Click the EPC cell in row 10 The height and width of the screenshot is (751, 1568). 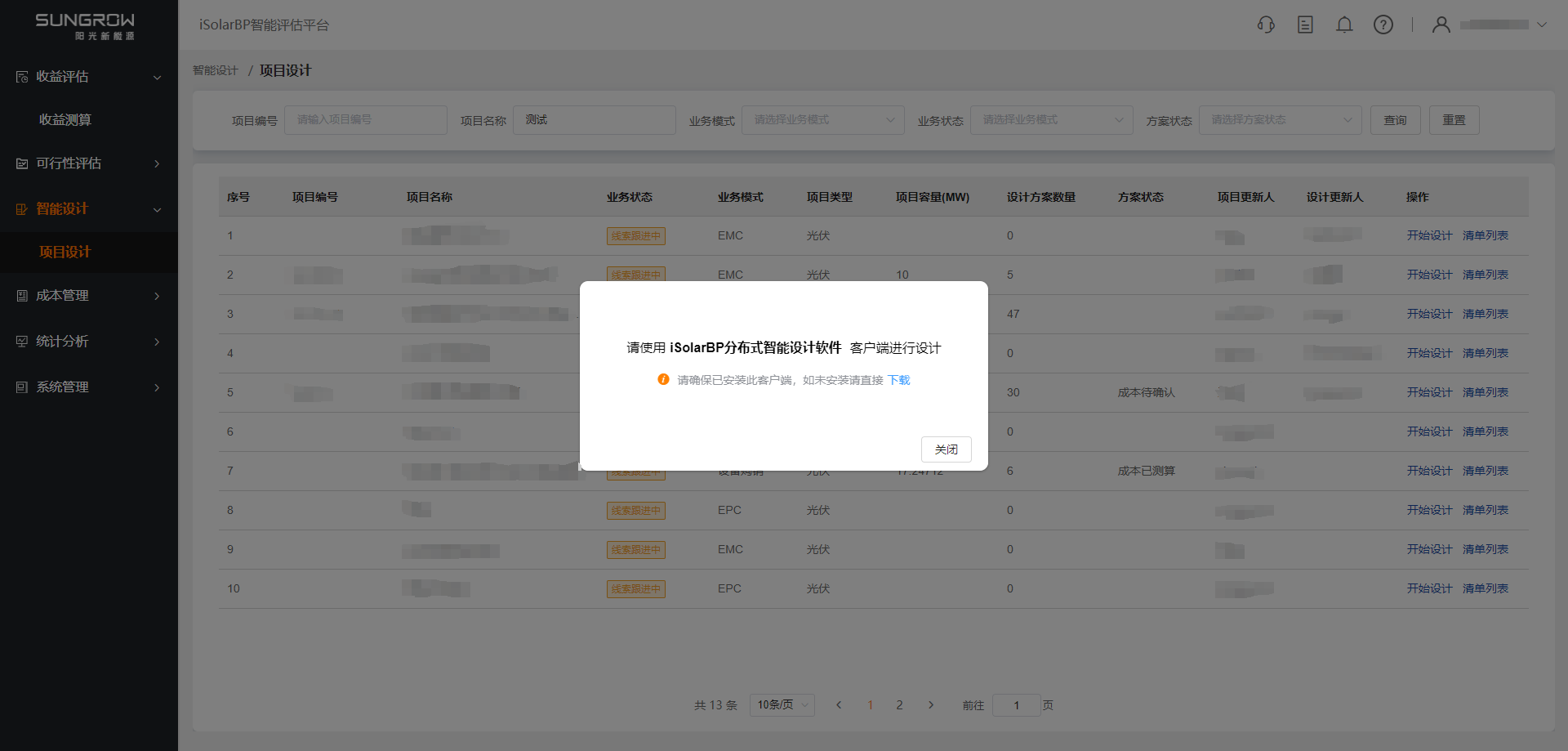729,588
